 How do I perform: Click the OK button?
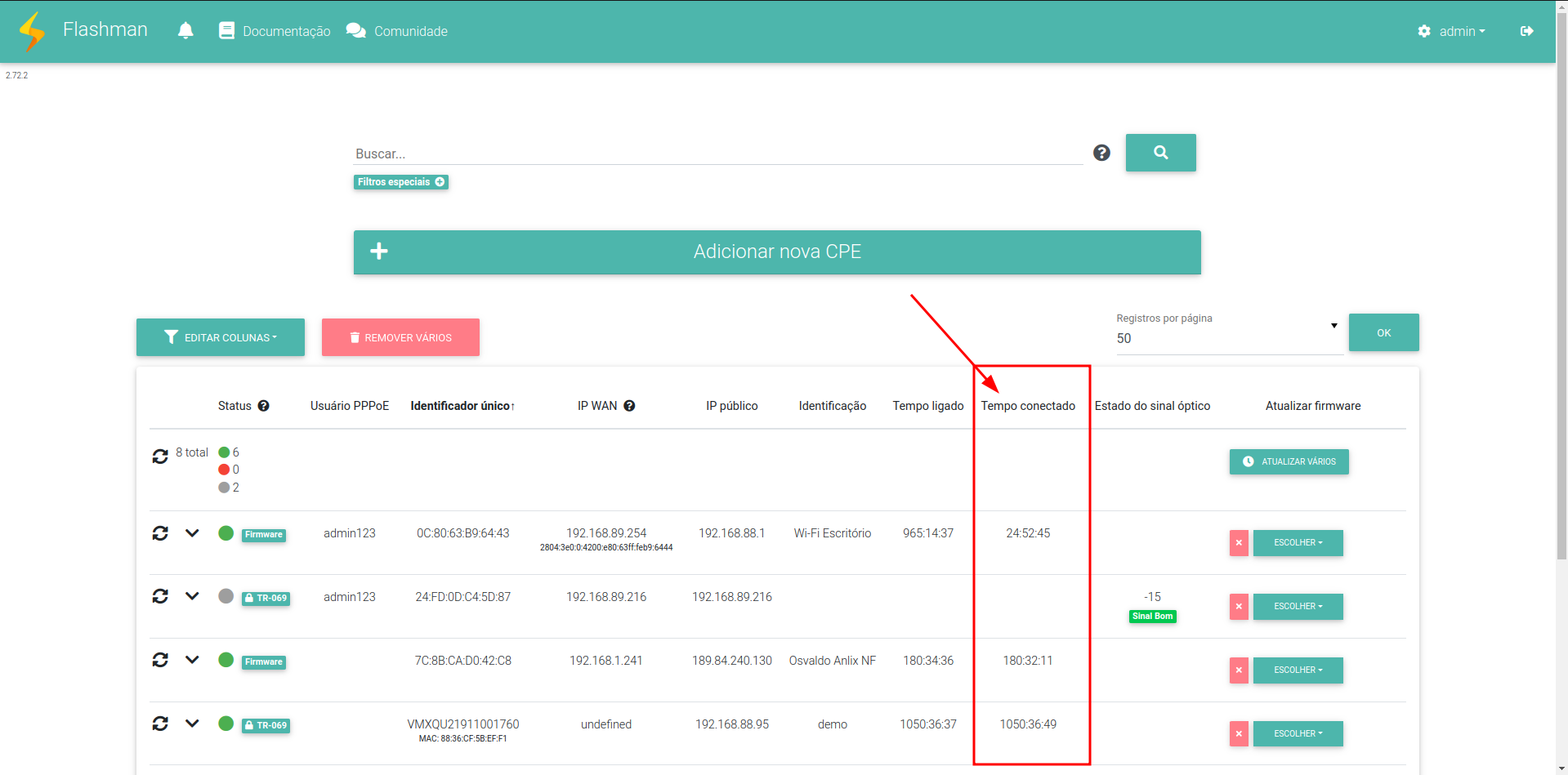tap(1383, 332)
